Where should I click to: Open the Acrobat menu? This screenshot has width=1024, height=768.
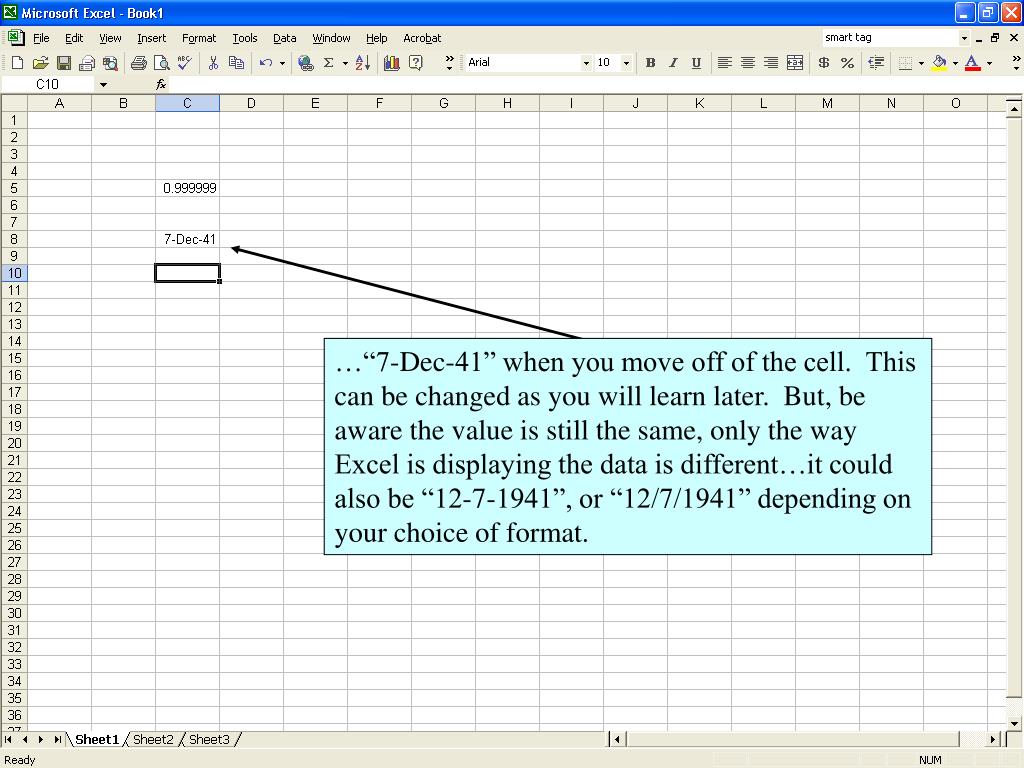422,38
